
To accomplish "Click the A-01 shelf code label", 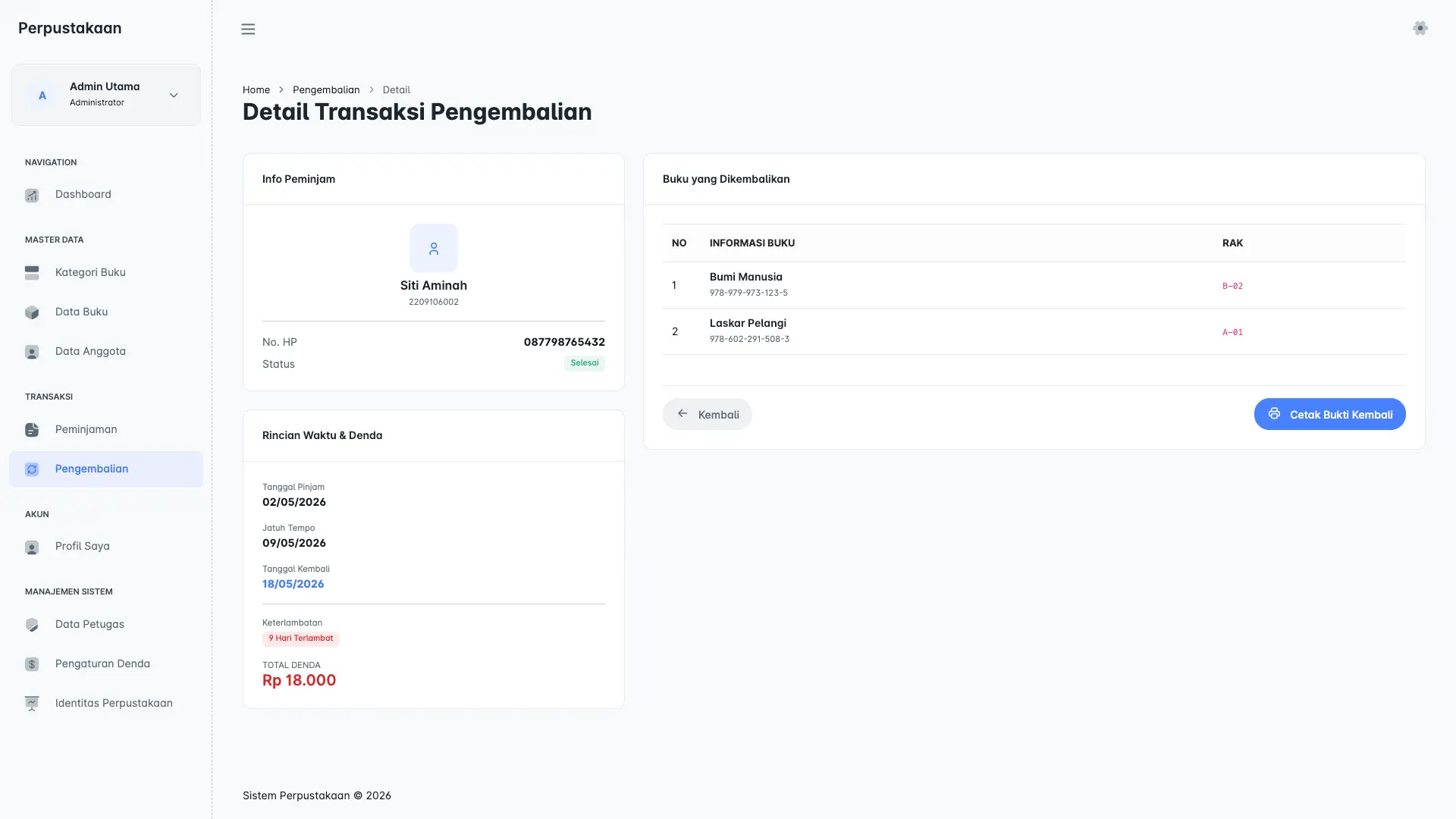I will (1232, 332).
